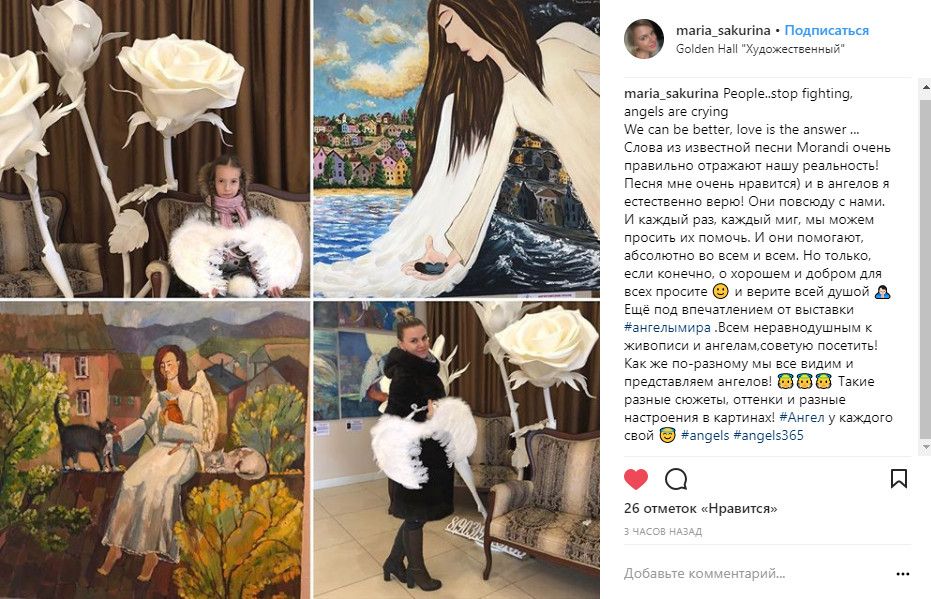The image size is (931, 599).
Task: Click painting of angel with cats
Action: pyautogui.click(x=154, y=450)
